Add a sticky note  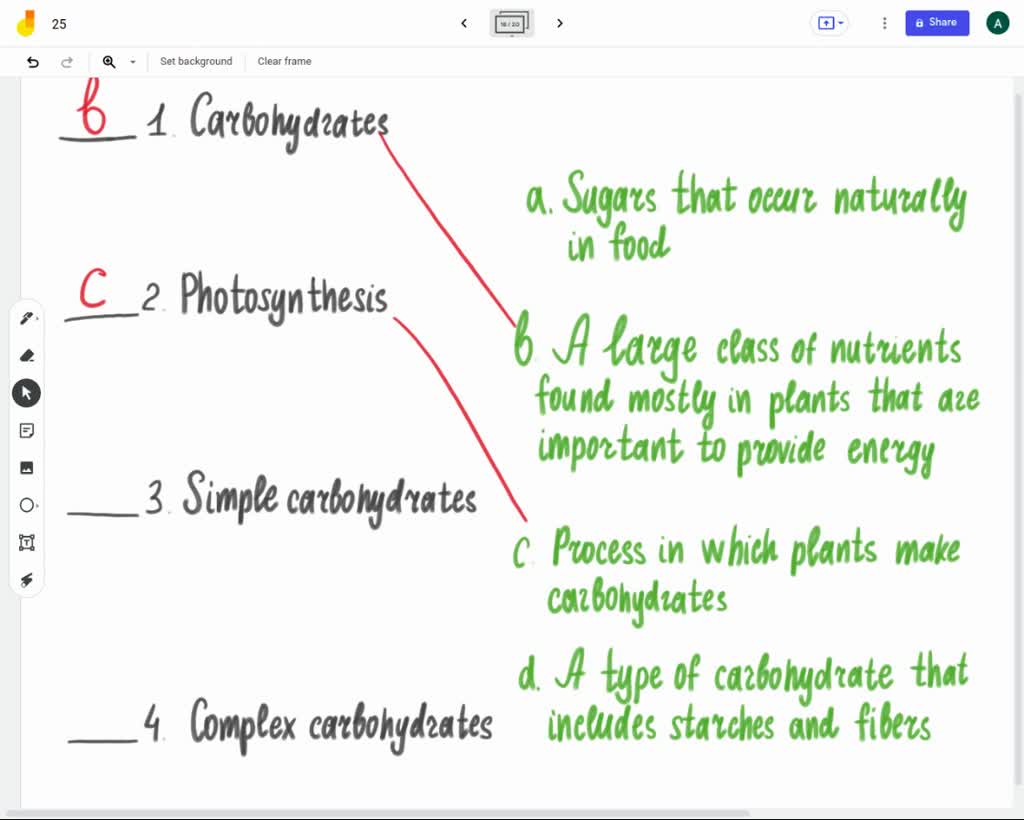pos(26,430)
